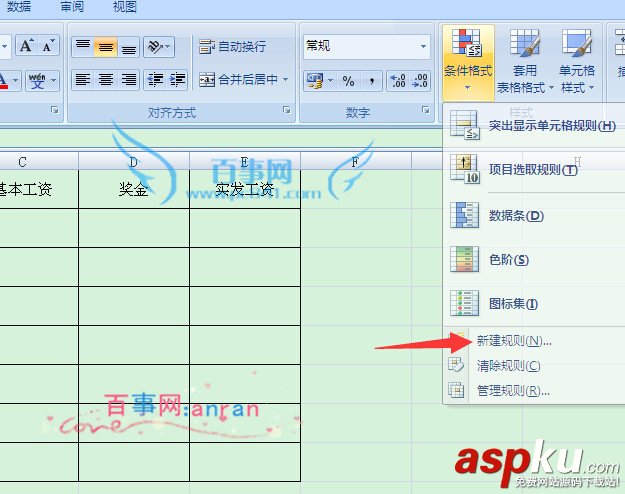The width and height of the screenshot is (625, 494).
Task: Open number format dialog launcher in 数字
Action: point(426,110)
